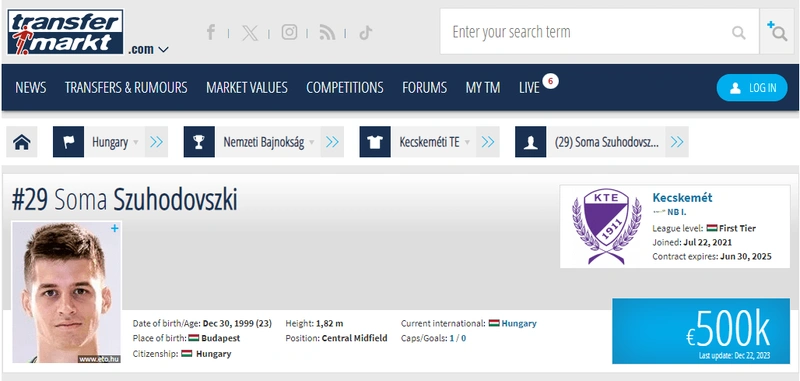
Task: Click Last update: Dec 22, 2023 text
Action: click(x=734, y=355)
